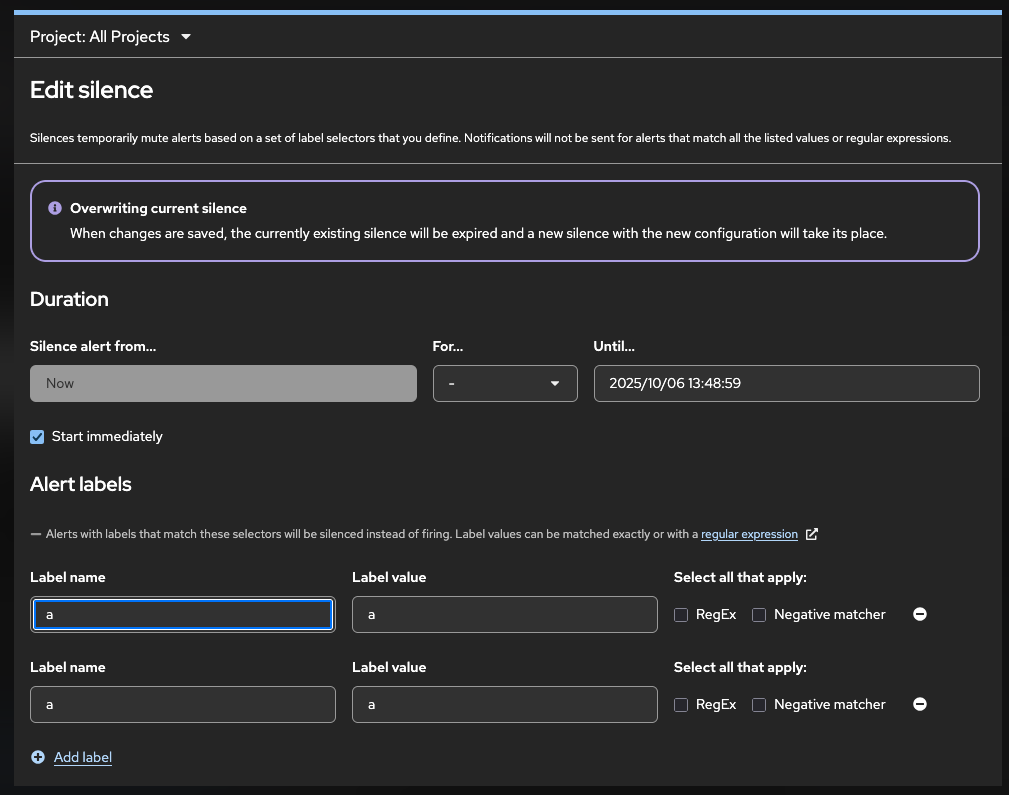Click the external link icon after regular expression
This screenshot has width=1009, height=795.
812,534
